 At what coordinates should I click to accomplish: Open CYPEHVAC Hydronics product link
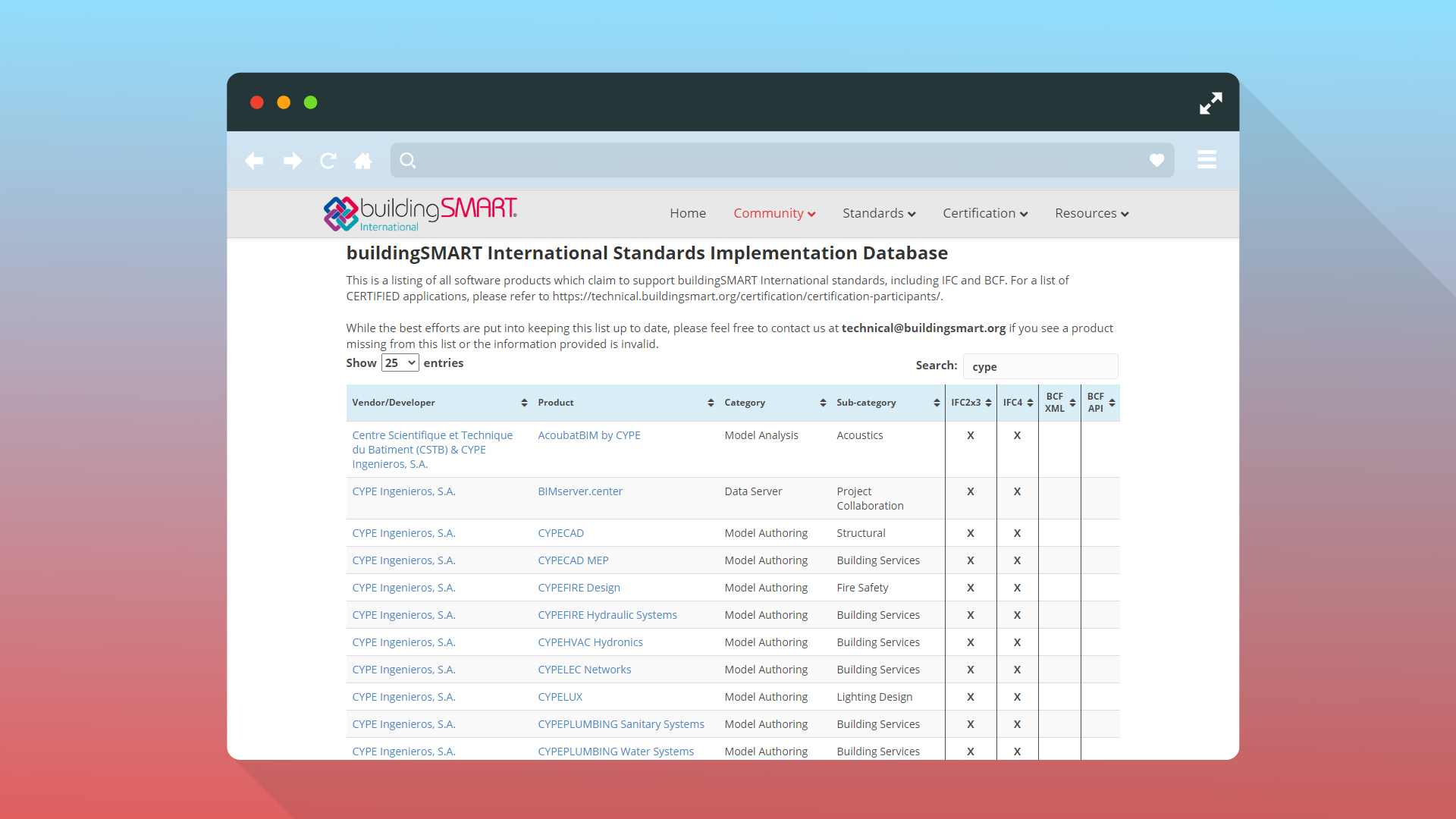pos(590,642)
